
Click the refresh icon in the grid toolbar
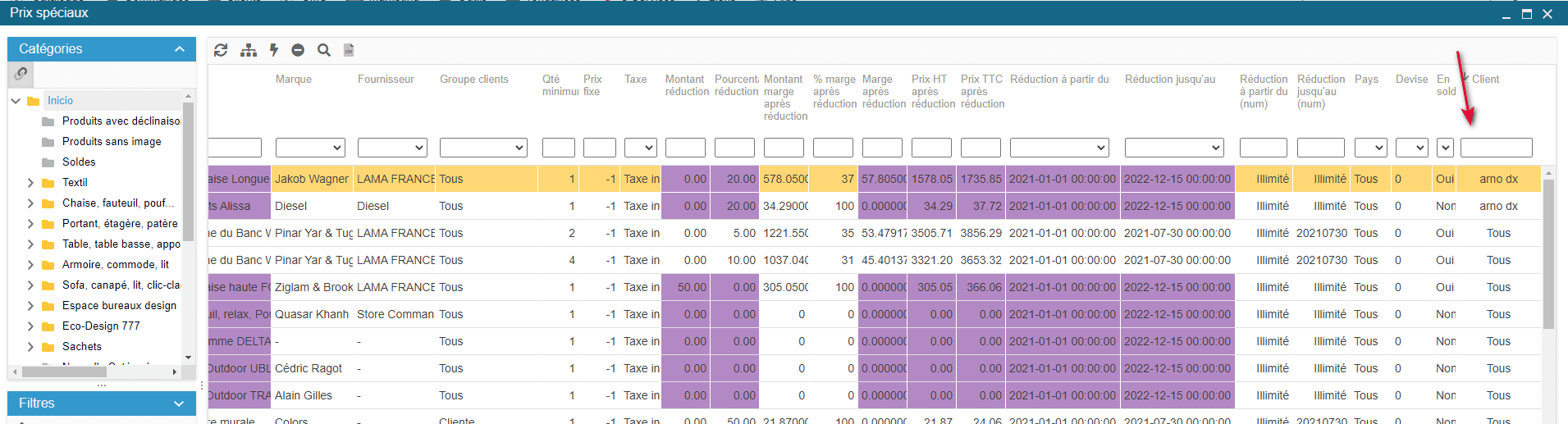[221, 50]
